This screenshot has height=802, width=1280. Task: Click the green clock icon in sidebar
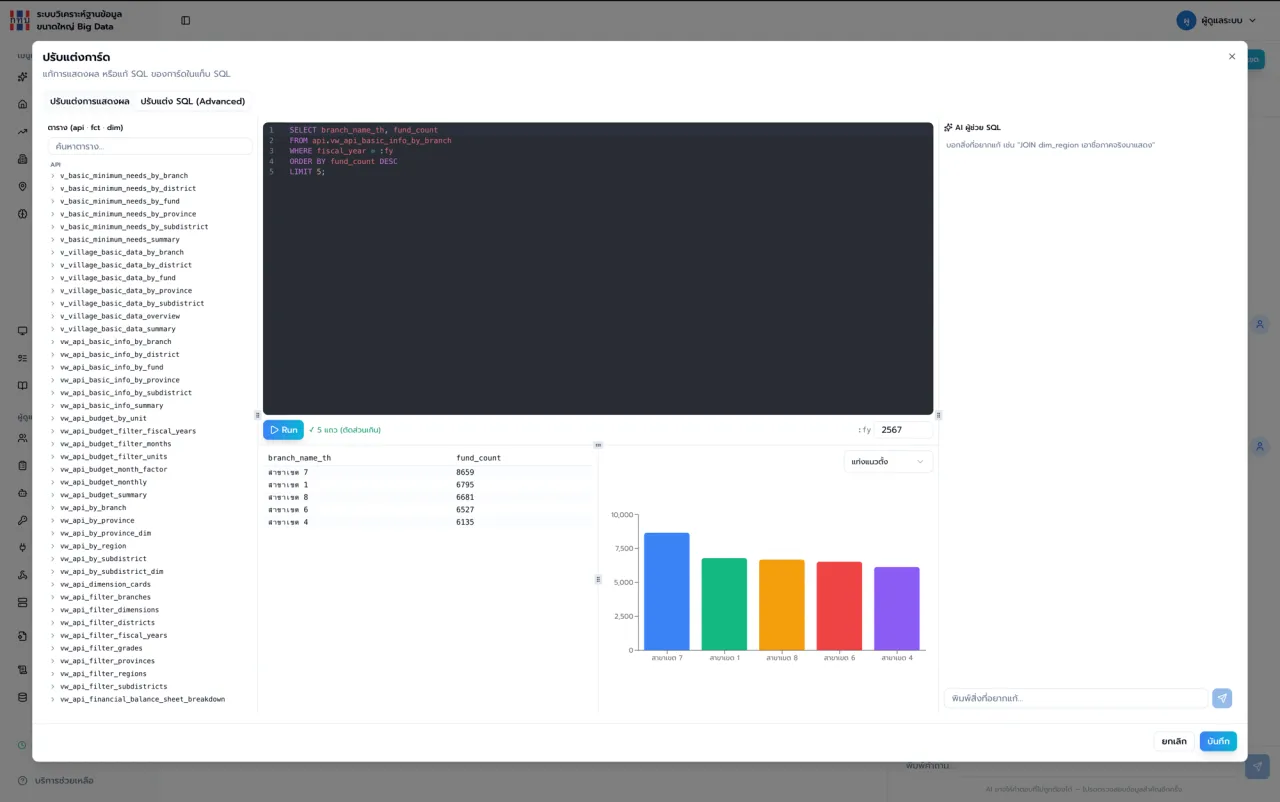[23, 745]
